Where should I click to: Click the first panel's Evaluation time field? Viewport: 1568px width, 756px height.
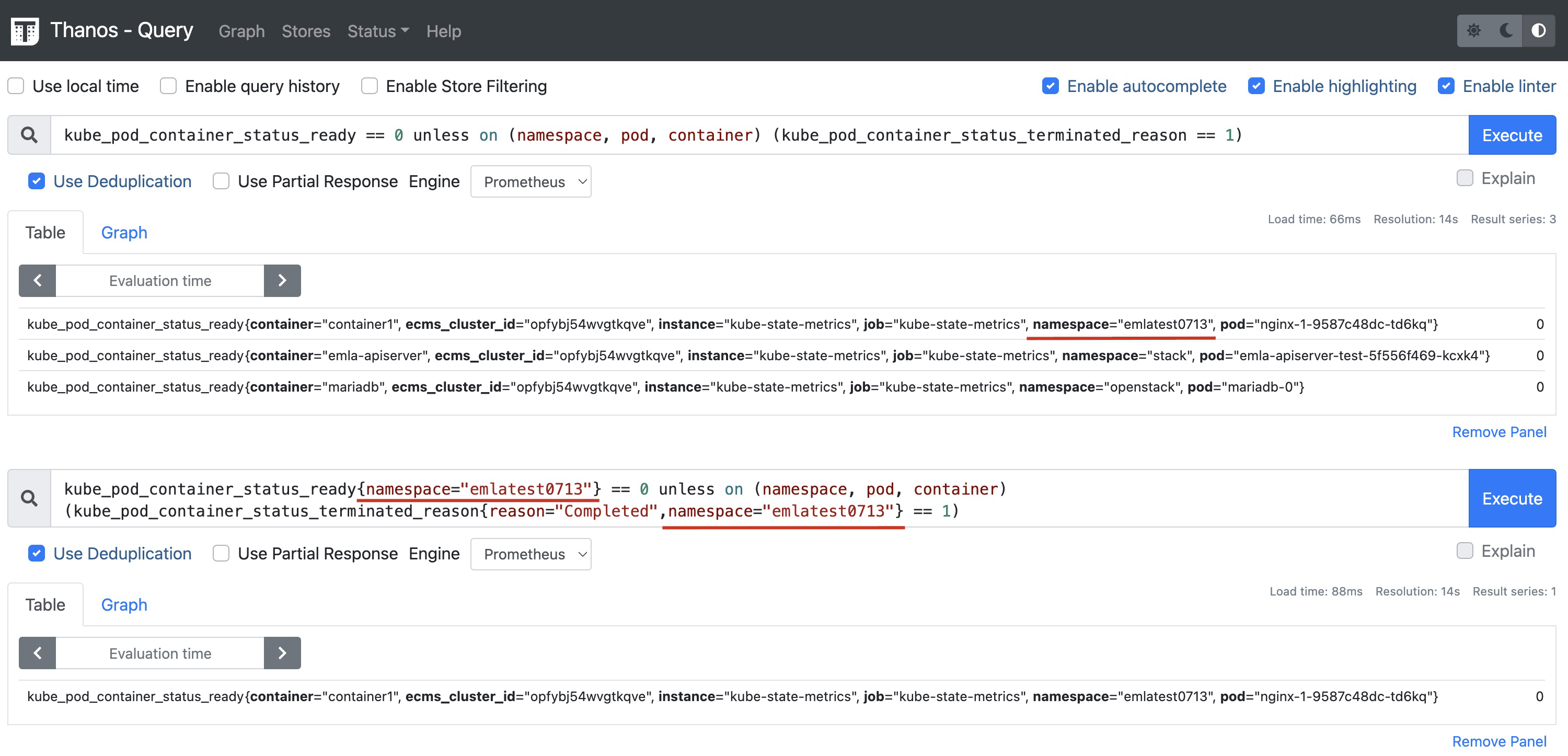160,281
